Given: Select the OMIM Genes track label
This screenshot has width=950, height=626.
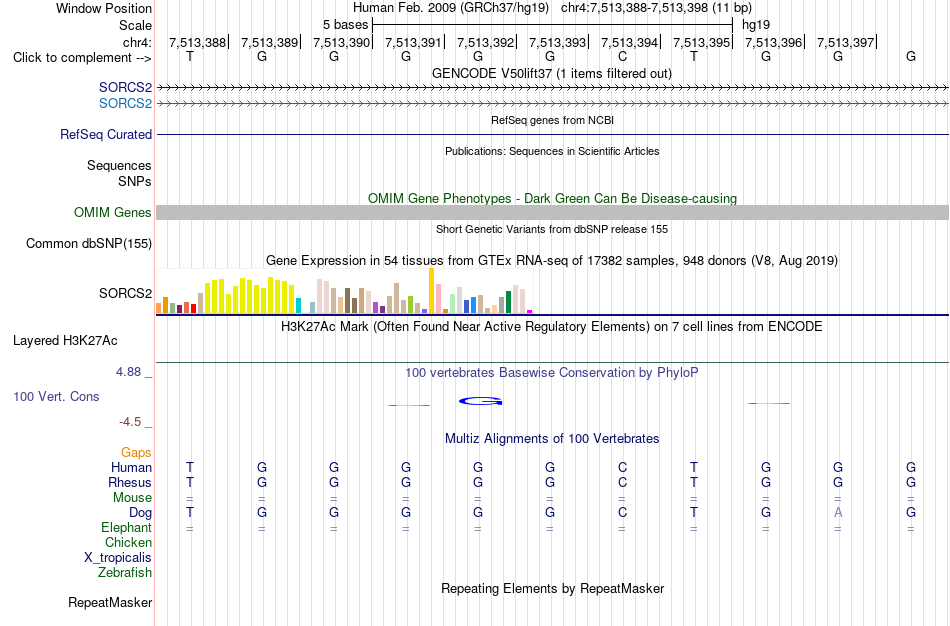Looking at the screenshot, I should point(113,213).
